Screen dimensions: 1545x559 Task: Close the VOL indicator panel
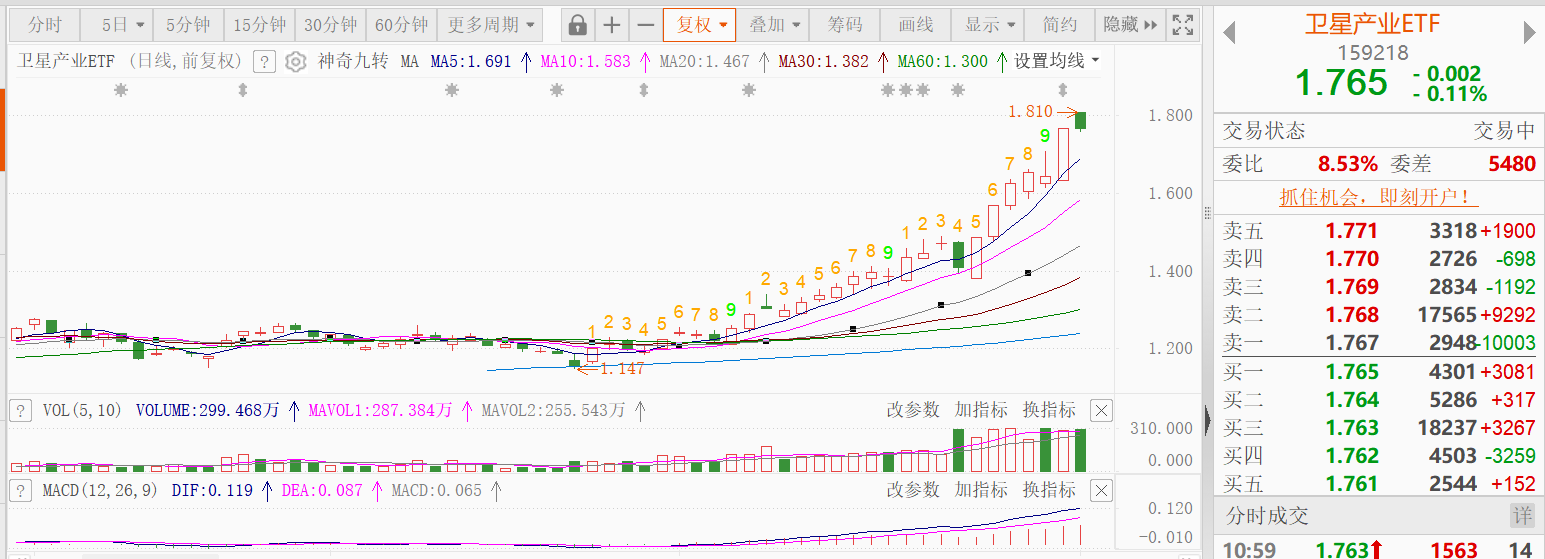pos(1100,410)
